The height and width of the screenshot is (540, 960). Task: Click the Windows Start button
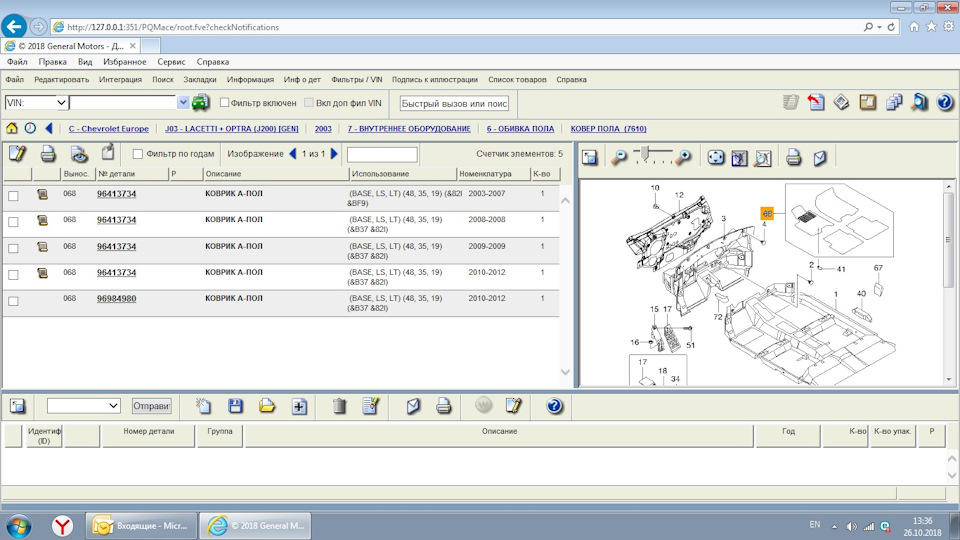(18, 526)
